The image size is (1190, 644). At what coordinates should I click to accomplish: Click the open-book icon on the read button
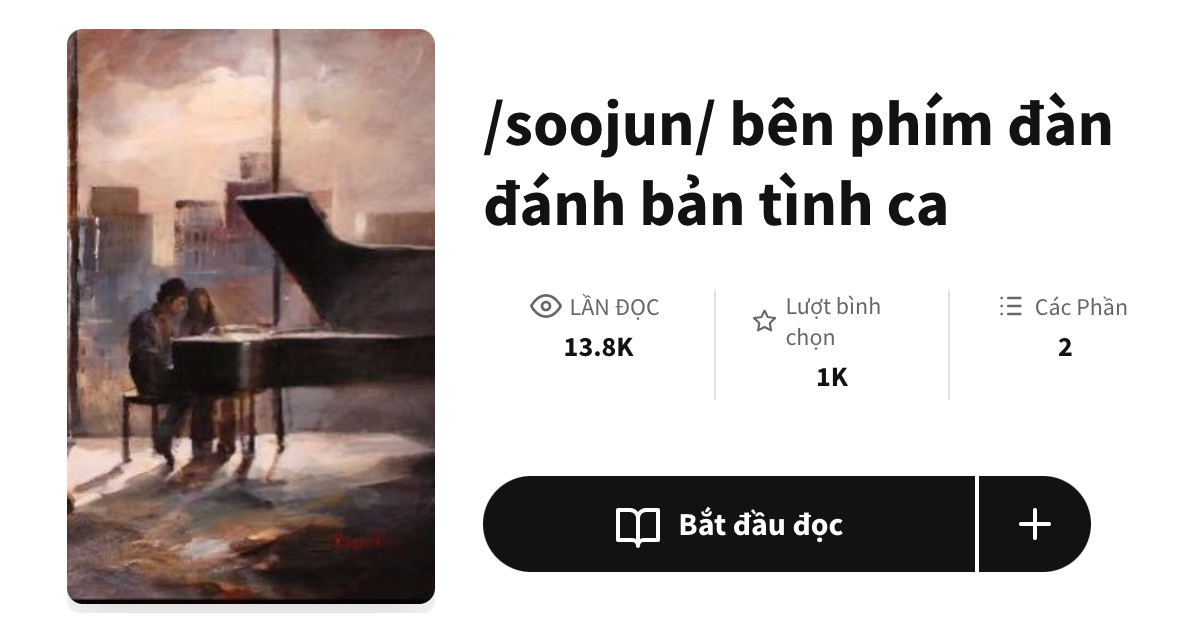click(638, 526)
